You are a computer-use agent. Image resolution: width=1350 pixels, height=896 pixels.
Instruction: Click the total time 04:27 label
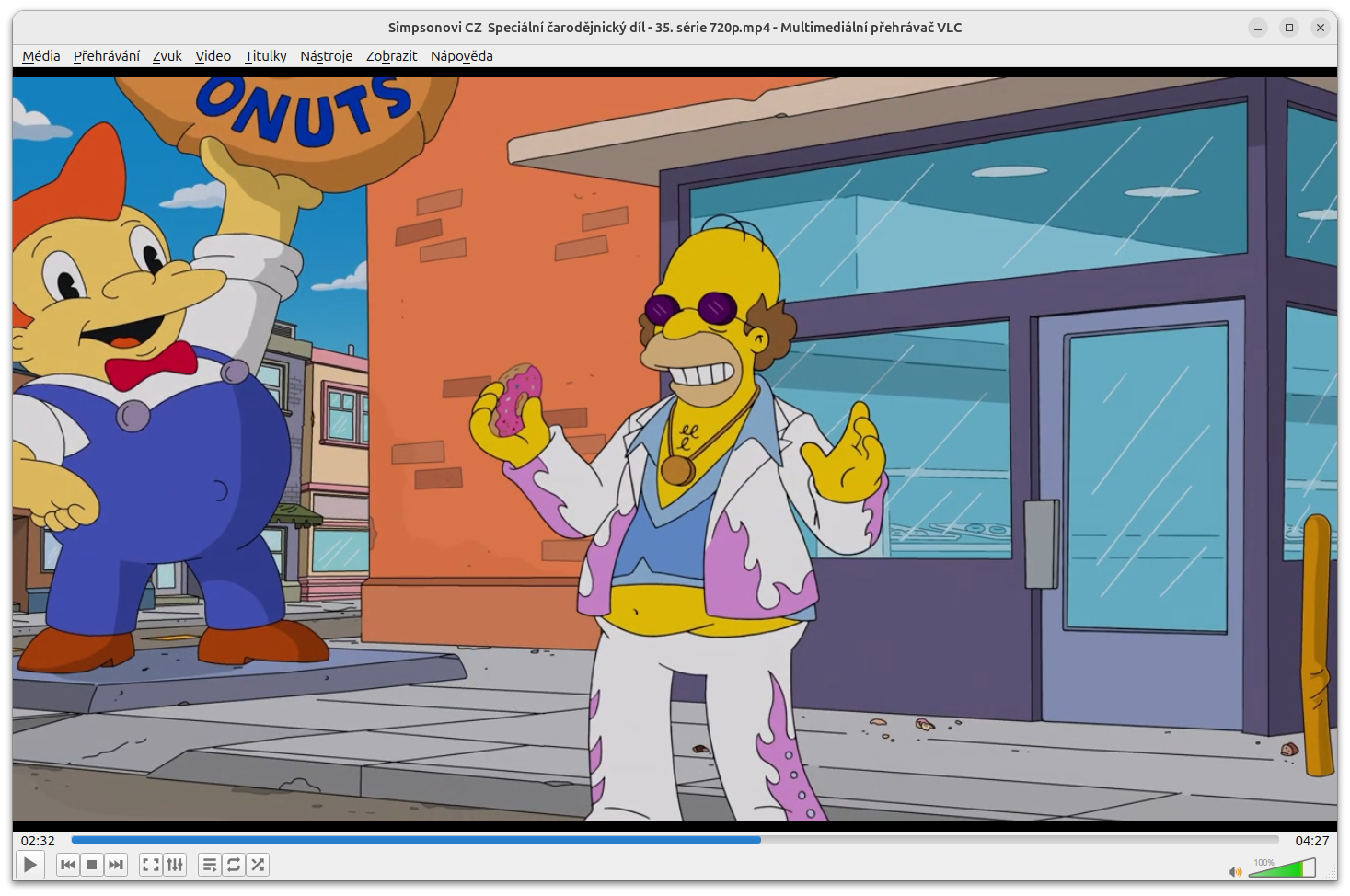coord(1312,841)
